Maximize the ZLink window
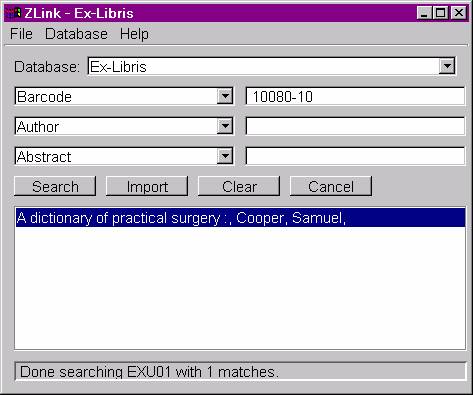The width and height of the screenshot is (473, 395). (440, 13)
